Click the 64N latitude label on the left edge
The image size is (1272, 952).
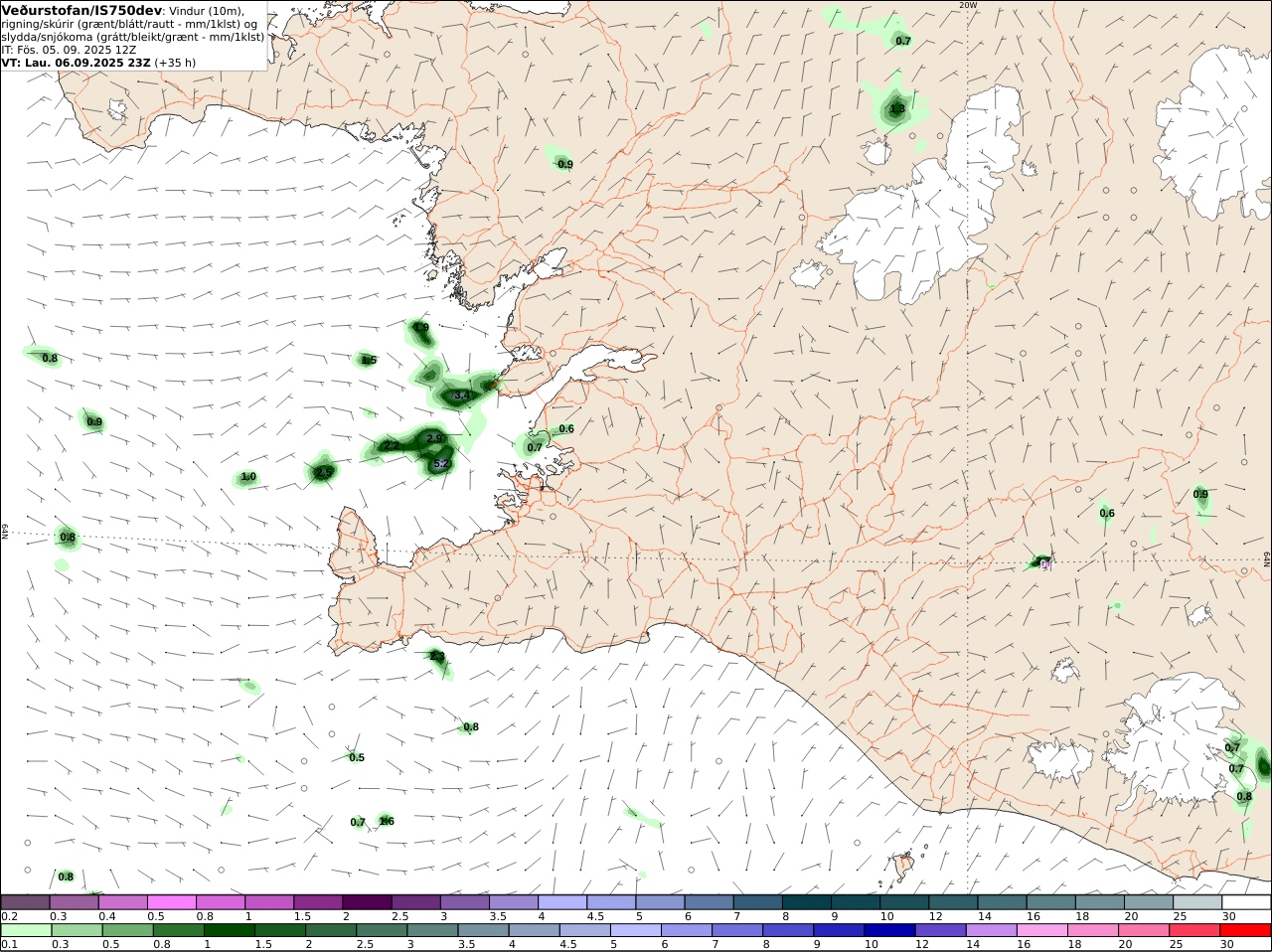[5, 532]
